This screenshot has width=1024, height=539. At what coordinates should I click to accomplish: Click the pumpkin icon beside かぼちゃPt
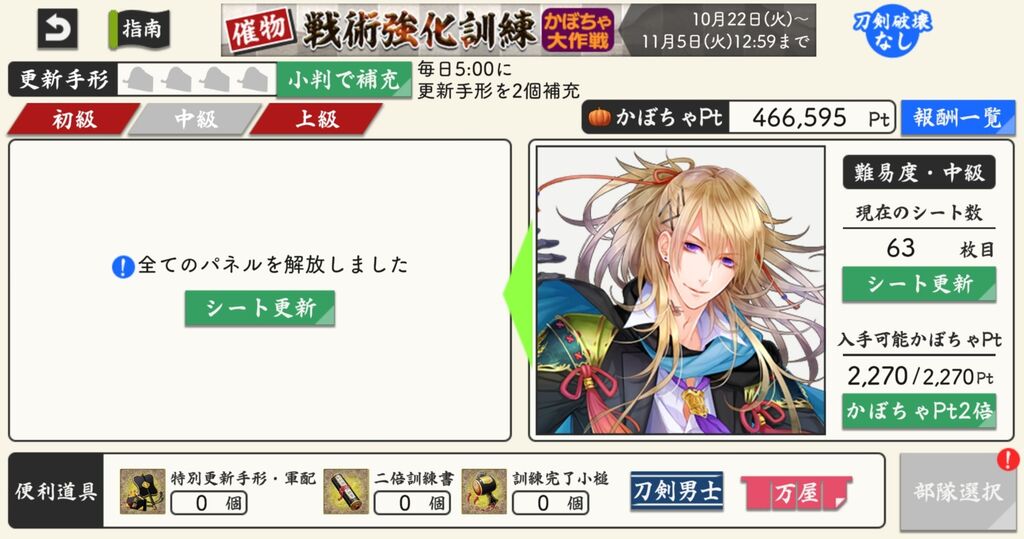(599, 118)
